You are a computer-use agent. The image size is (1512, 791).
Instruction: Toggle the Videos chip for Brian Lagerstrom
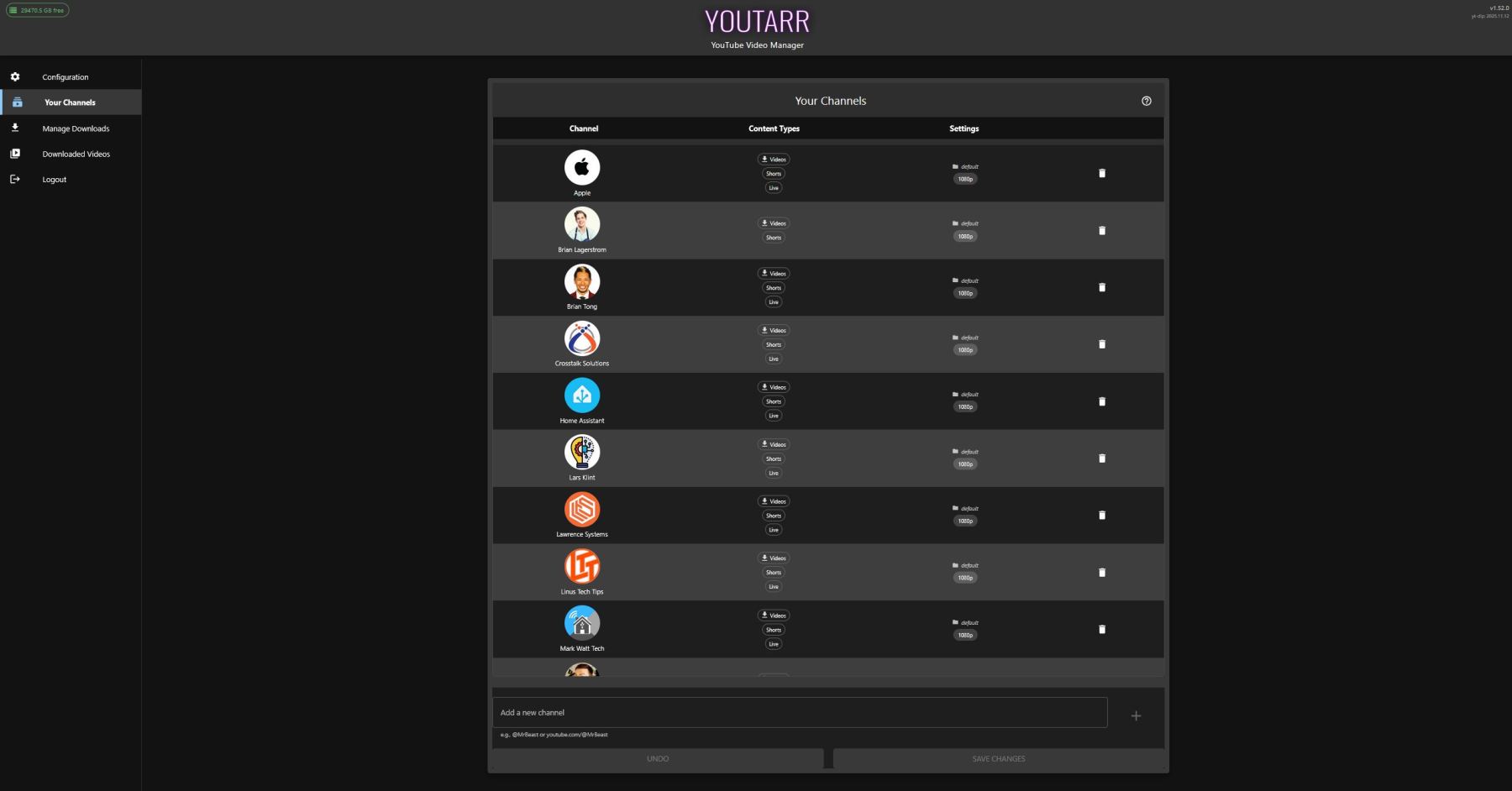[774, 223]
